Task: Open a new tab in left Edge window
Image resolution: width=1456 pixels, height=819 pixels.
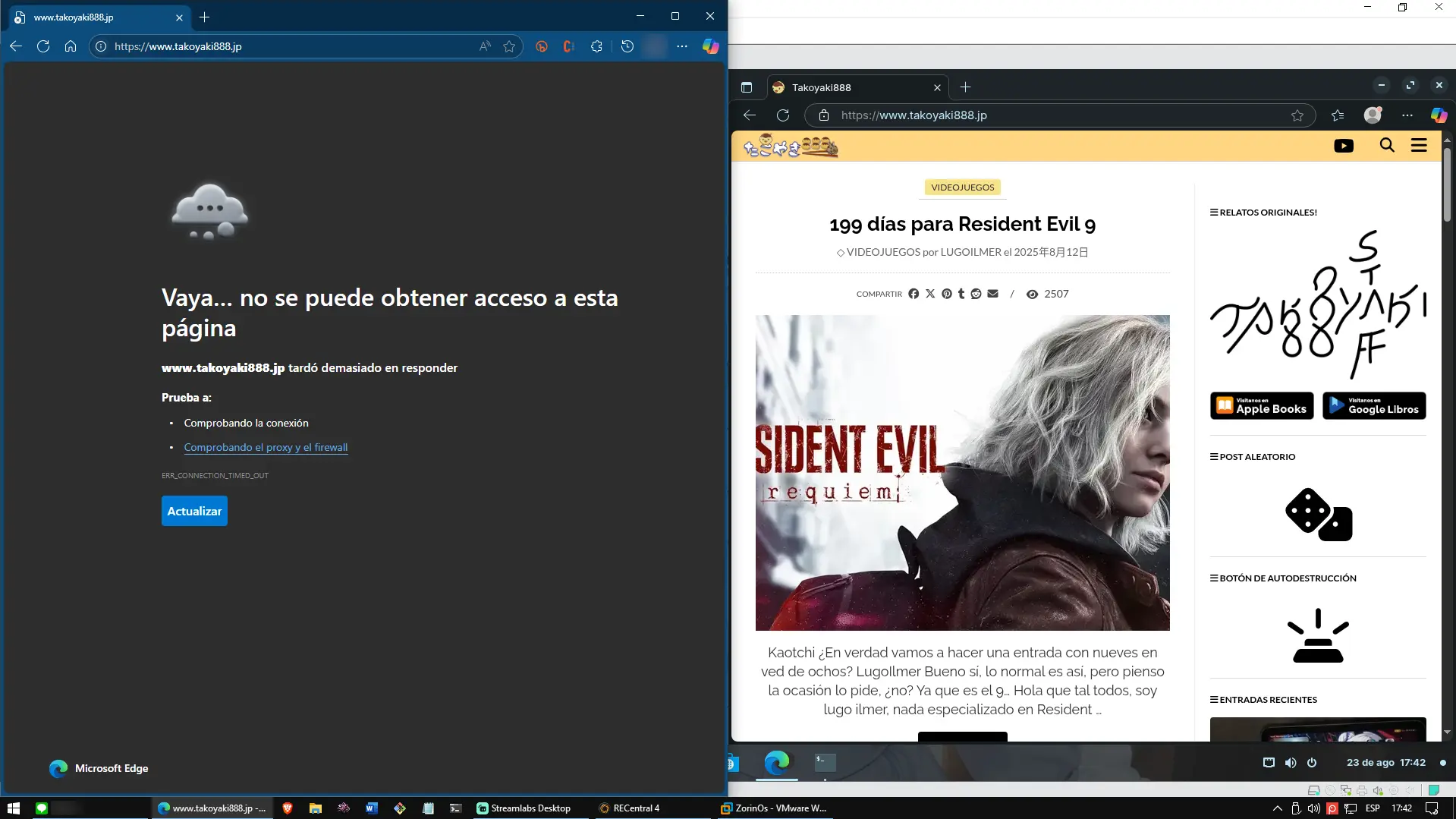Action: tap(204, 17)
